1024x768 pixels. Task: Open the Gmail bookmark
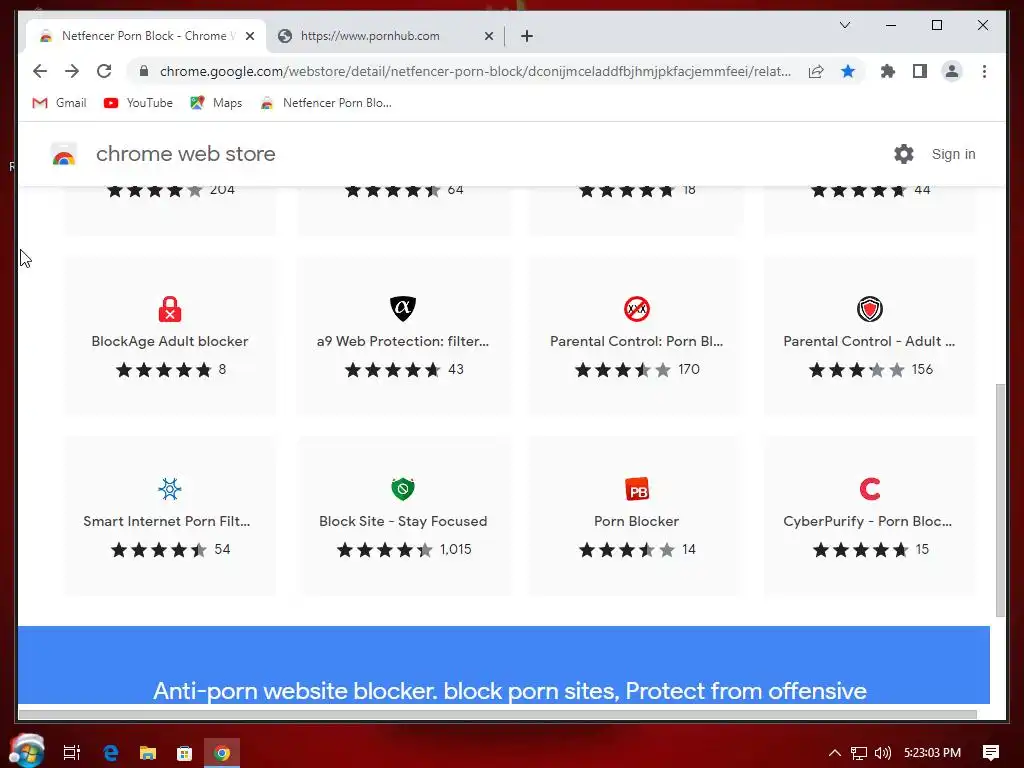(59, 103)
